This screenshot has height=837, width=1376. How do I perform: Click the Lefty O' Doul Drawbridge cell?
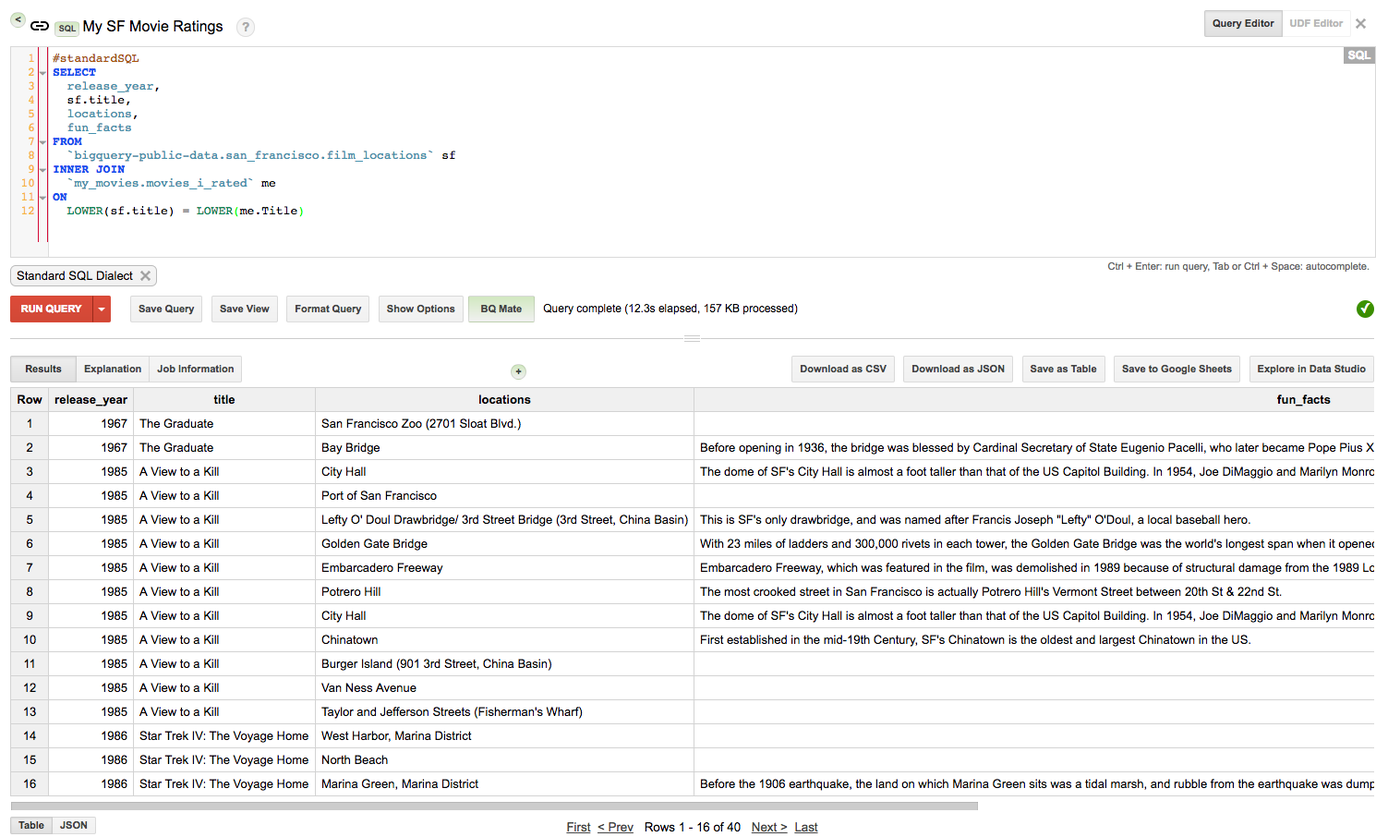point(504,520)
